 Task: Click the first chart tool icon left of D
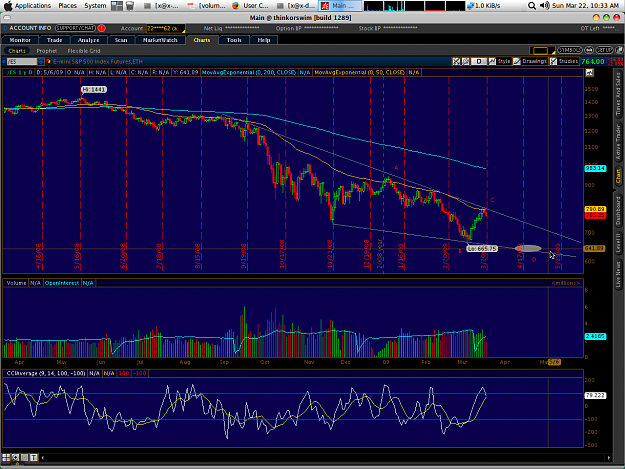(456, 61)
